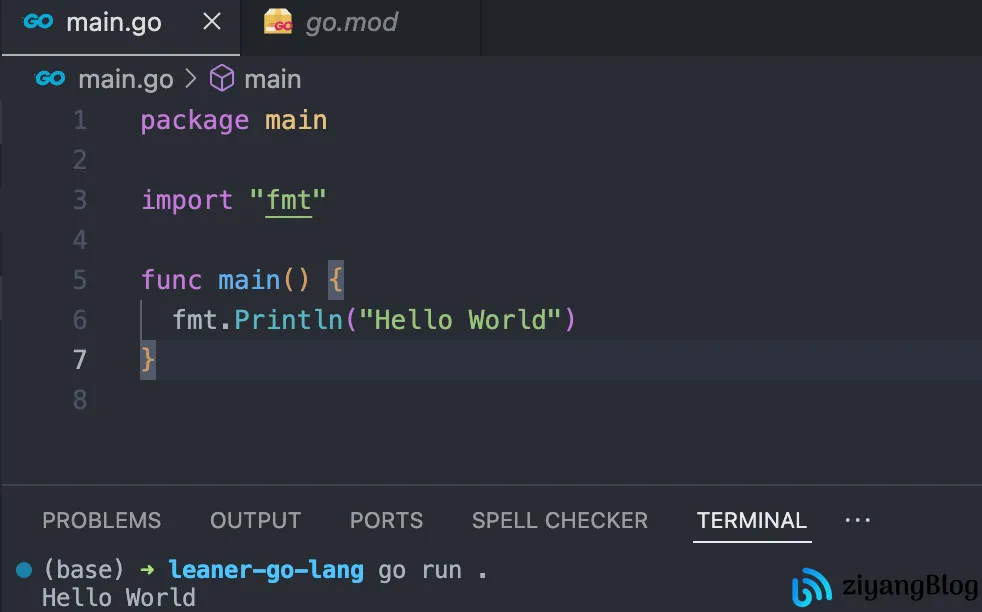Click the Println function call
This screenshot has height=612, width=982.
click(289, 320)
